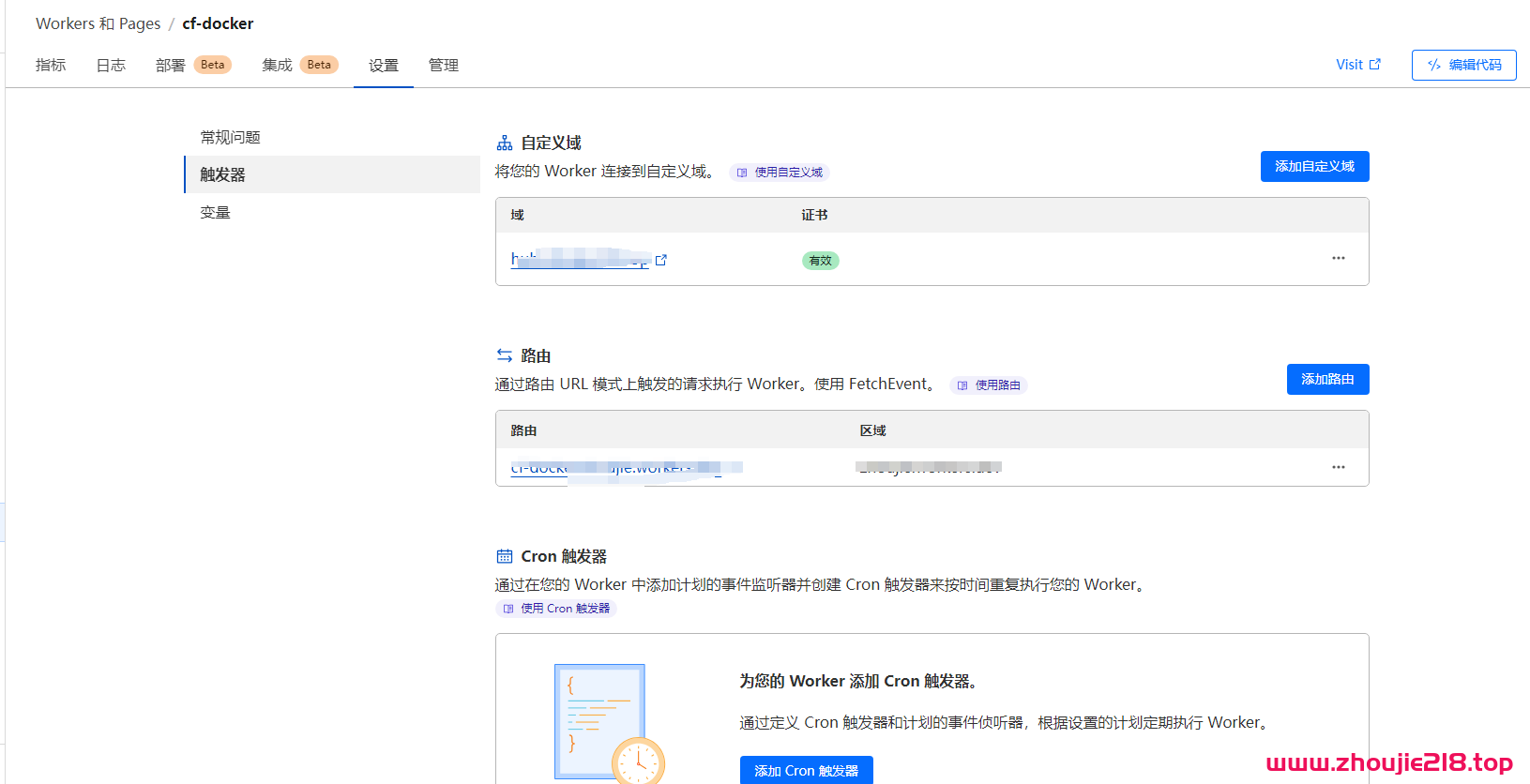Open the custom domain row's more-options menu
1530x784 pixels.
click(1339, 258)
